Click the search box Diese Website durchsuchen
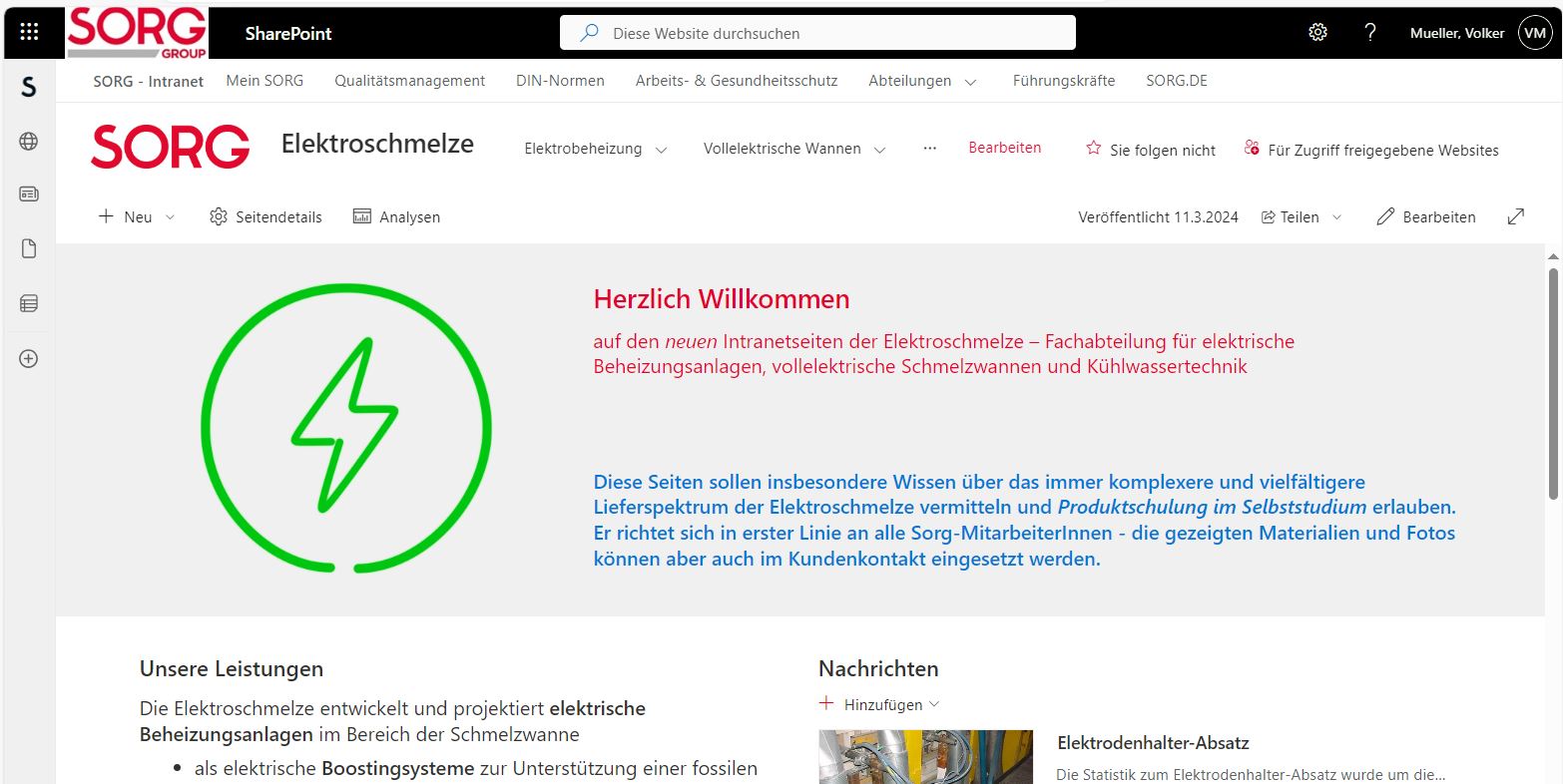This screenshot has width=1563, height=784. (x=817, y=33)
